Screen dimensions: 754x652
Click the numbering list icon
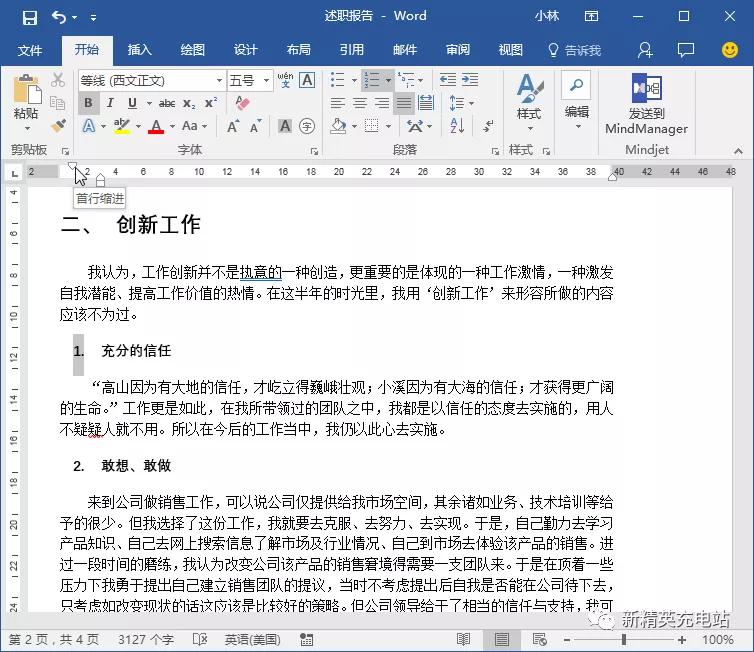[372, 80]
